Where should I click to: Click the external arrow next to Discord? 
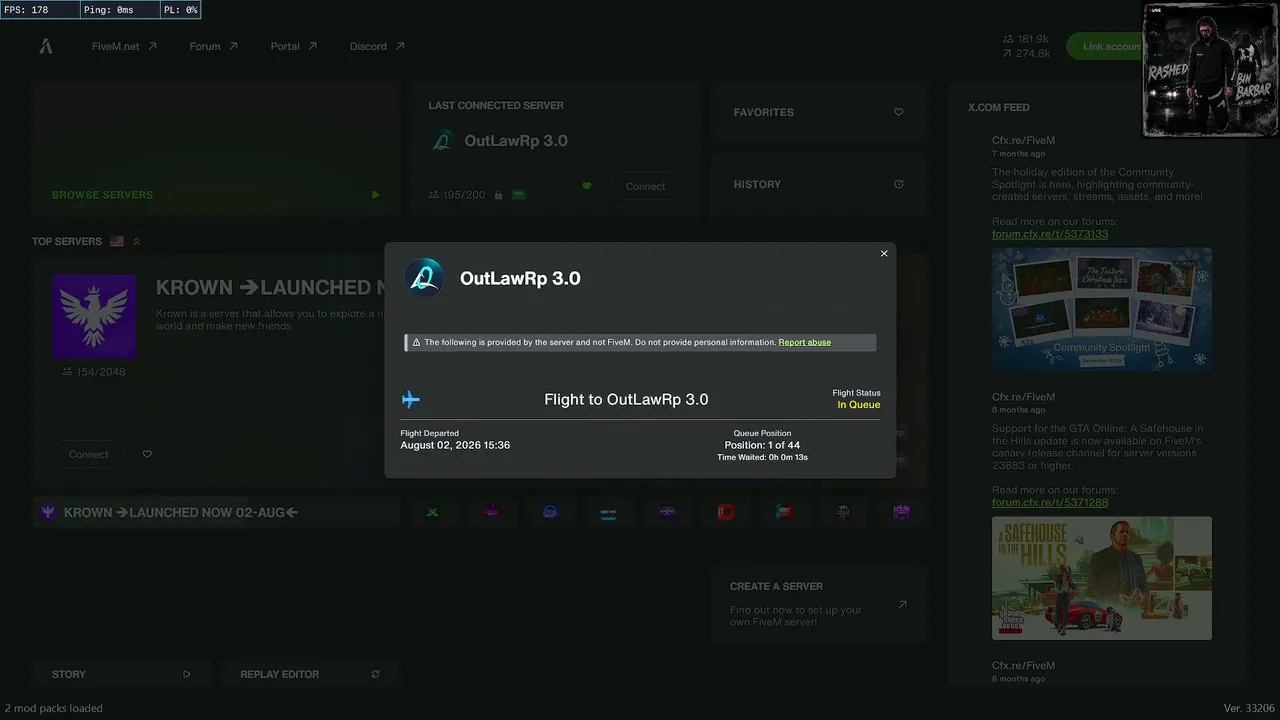400,46
